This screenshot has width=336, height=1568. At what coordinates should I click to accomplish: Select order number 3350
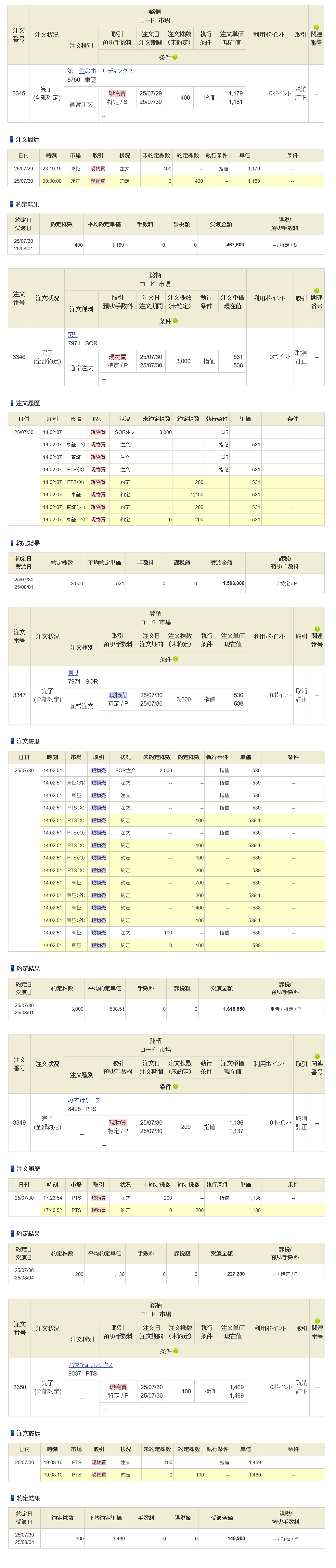pos(19,1387)
